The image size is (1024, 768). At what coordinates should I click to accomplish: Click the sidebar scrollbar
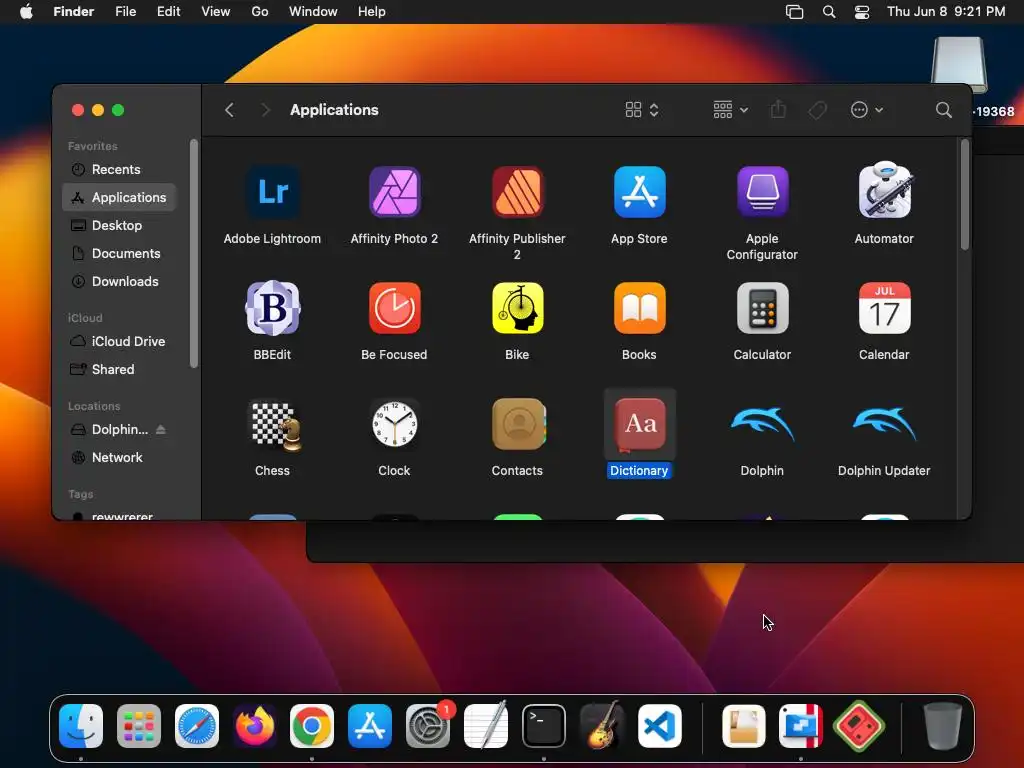coord(193,253)
